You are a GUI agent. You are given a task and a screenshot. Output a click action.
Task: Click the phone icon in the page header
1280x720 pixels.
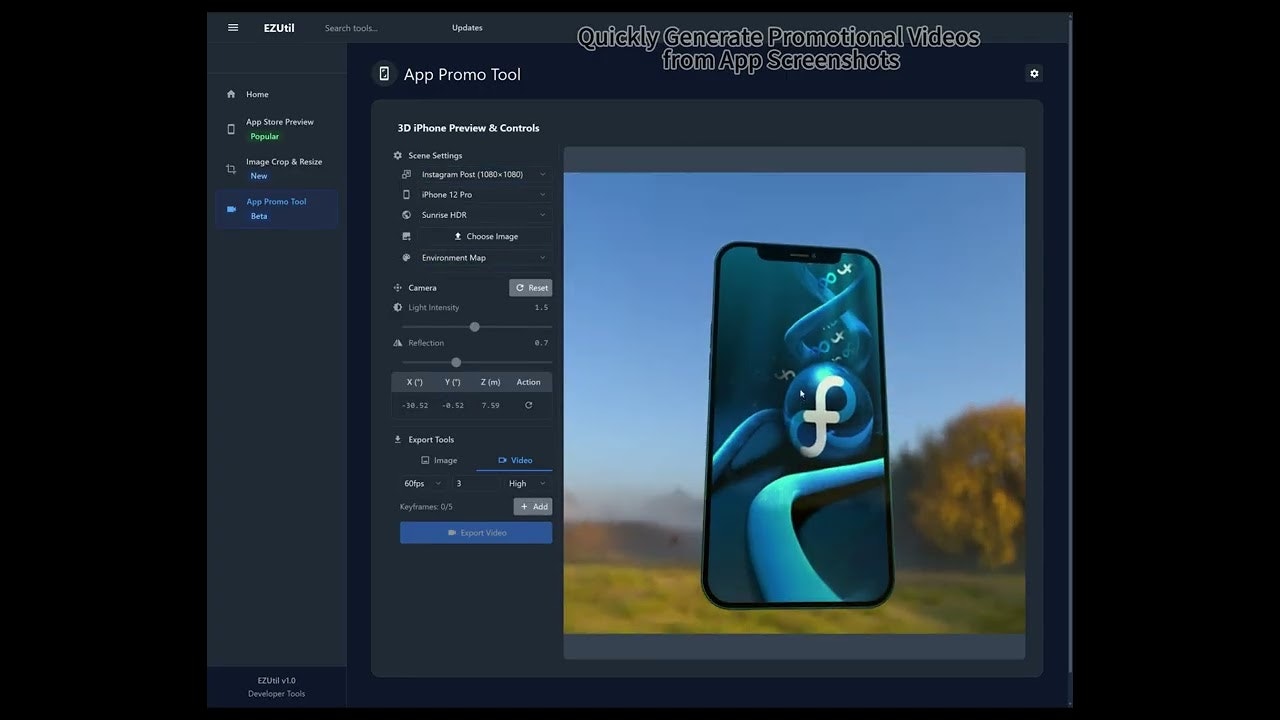pos(384,73)
